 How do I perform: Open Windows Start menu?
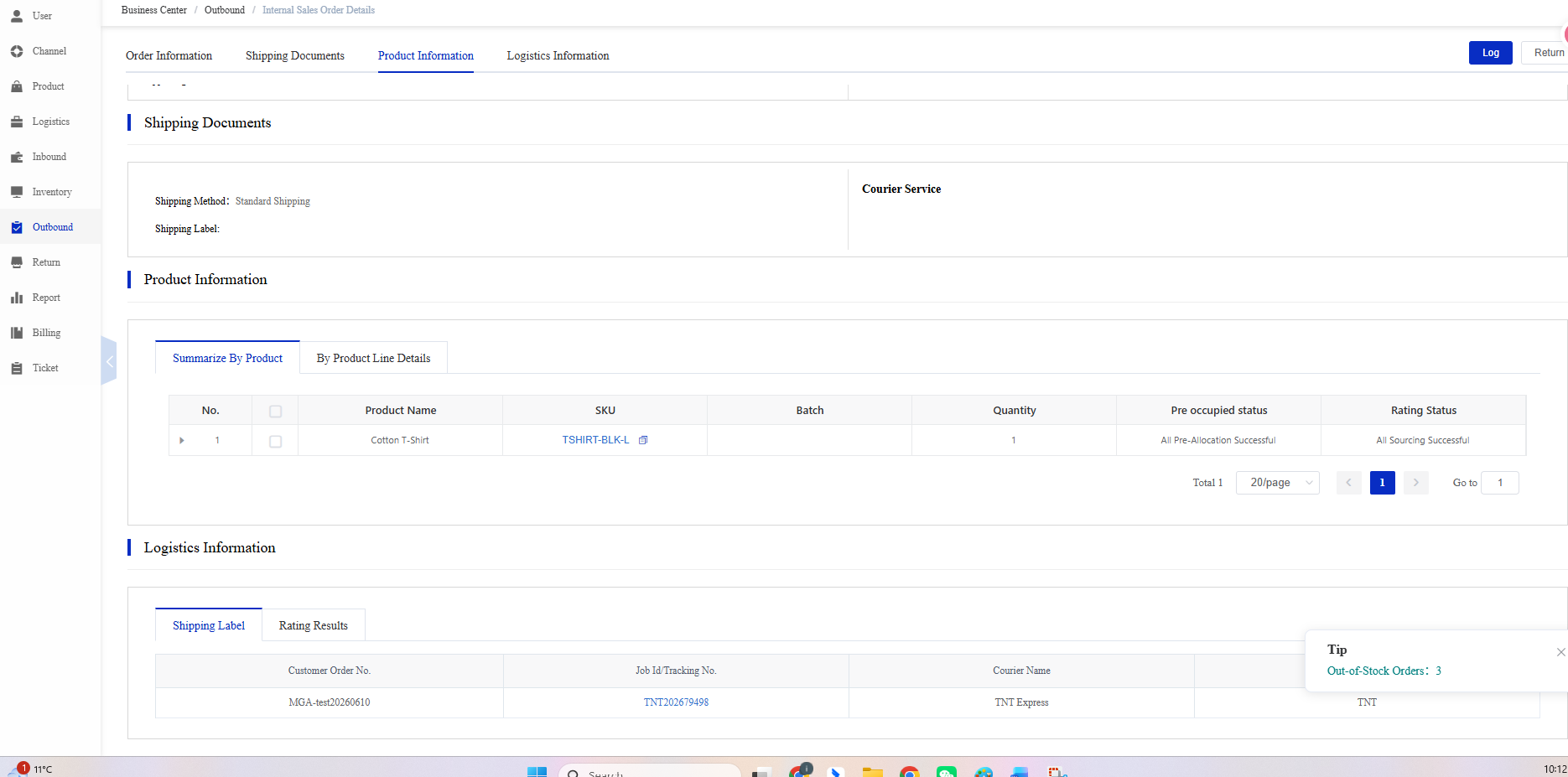pyautogui.click(x=537, y=771)
